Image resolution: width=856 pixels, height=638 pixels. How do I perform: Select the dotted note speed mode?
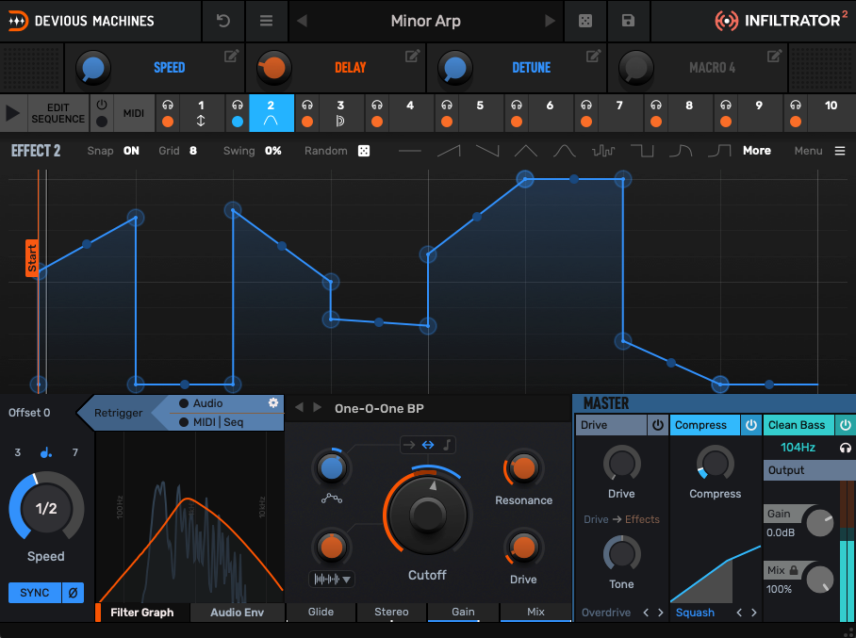coord(46,452)
